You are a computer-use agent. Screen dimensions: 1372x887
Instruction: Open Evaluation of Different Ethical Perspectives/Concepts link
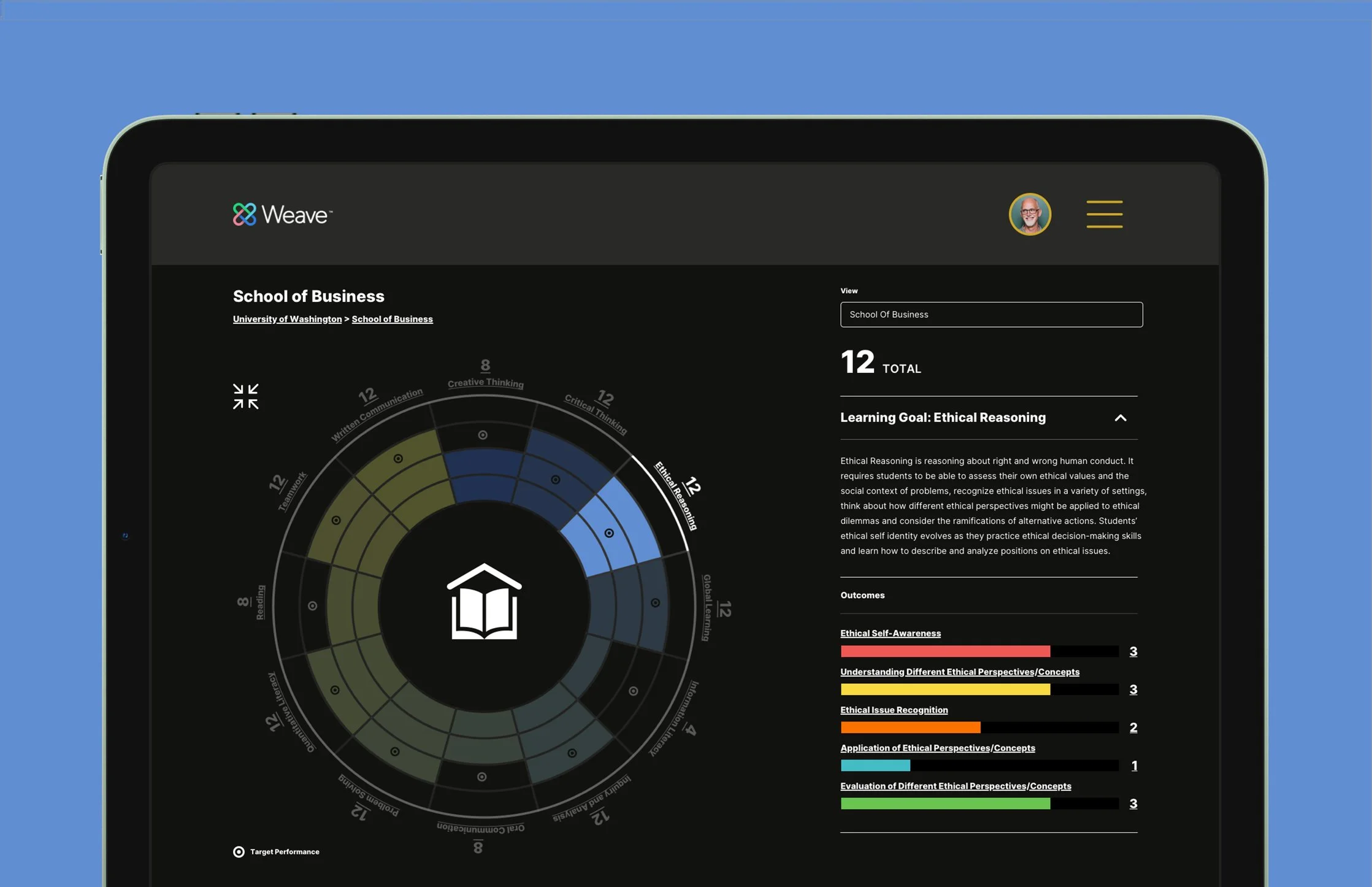[956, 786]
